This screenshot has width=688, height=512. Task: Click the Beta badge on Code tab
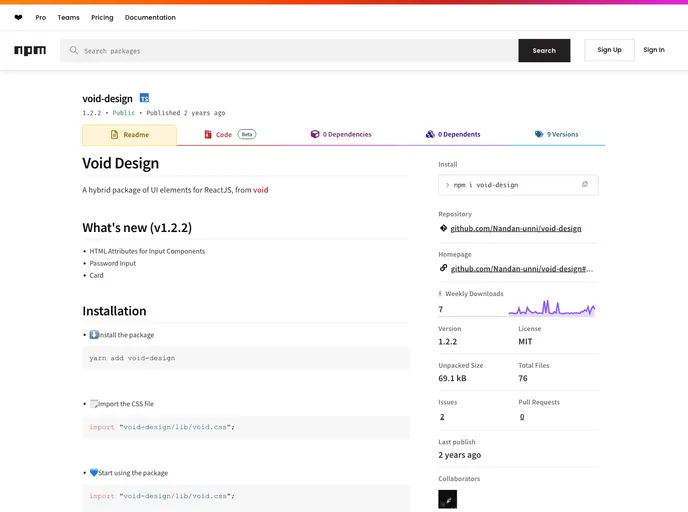247,134
